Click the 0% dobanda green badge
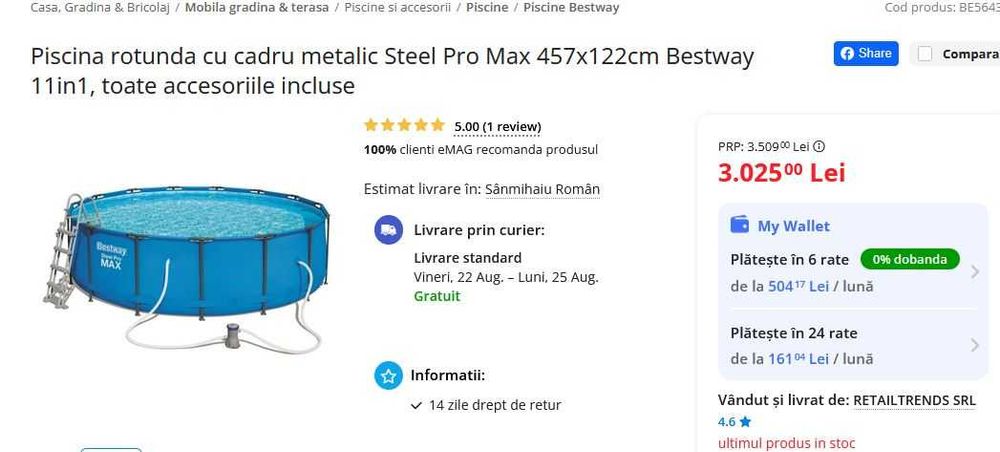 pyautogui.click(x=909, y=259)
